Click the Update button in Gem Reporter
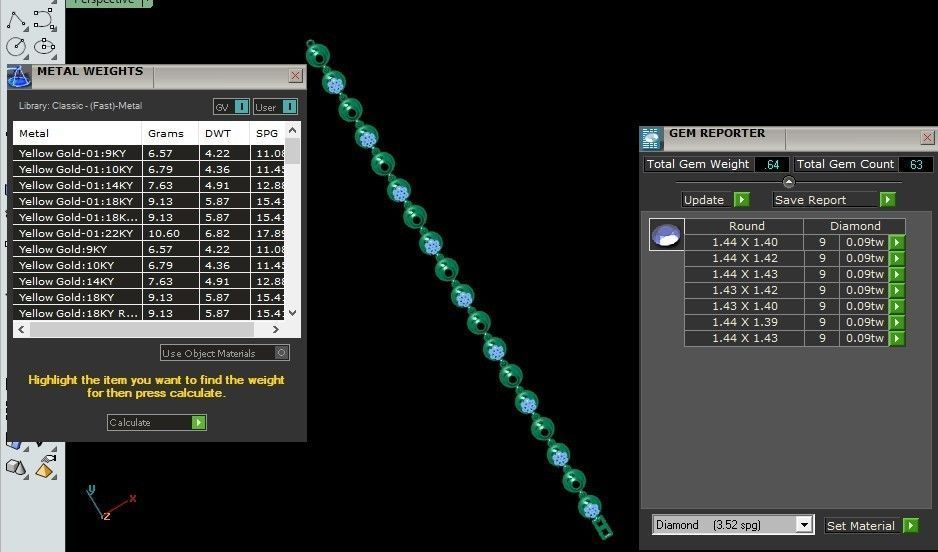The height and width of the screenshot is (552, 938). click(715, 200)
